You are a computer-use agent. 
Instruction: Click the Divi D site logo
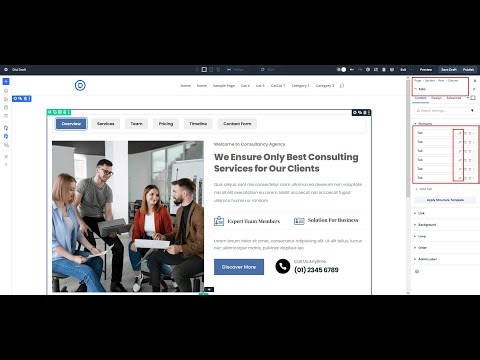[80, 85]
